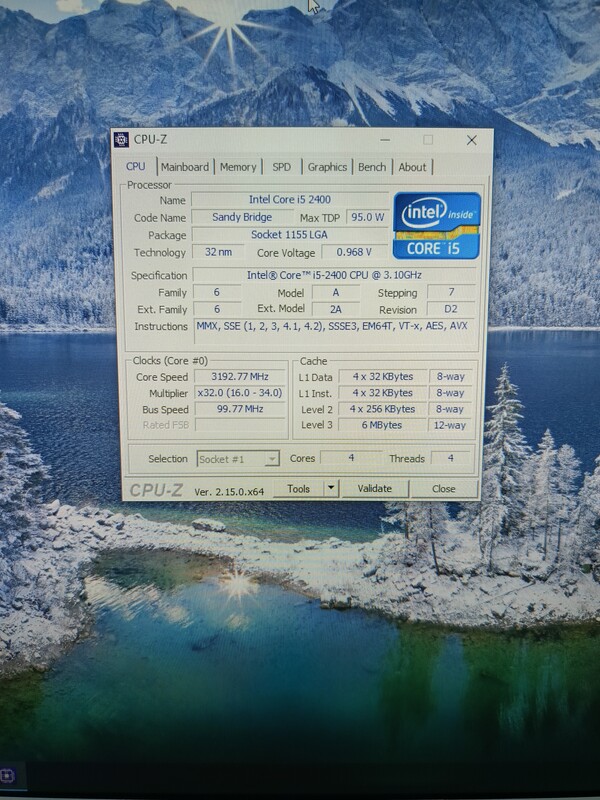This screenshot has height=800, width=600.
Task: Click the Technology value '32 nm'
Action: click(218, 252)
